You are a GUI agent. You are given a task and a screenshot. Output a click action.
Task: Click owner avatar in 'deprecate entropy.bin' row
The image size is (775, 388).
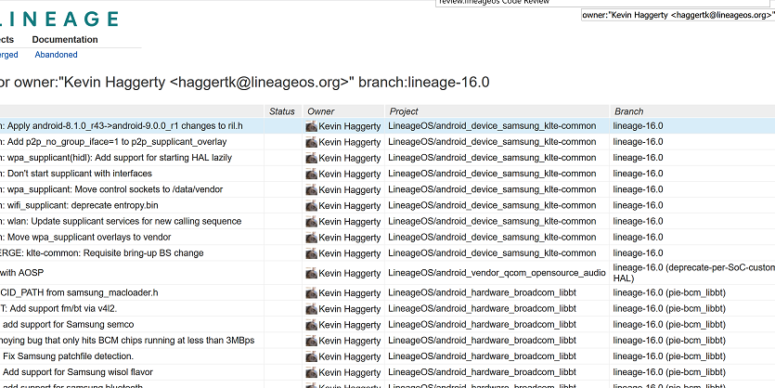tap(311, 206)
